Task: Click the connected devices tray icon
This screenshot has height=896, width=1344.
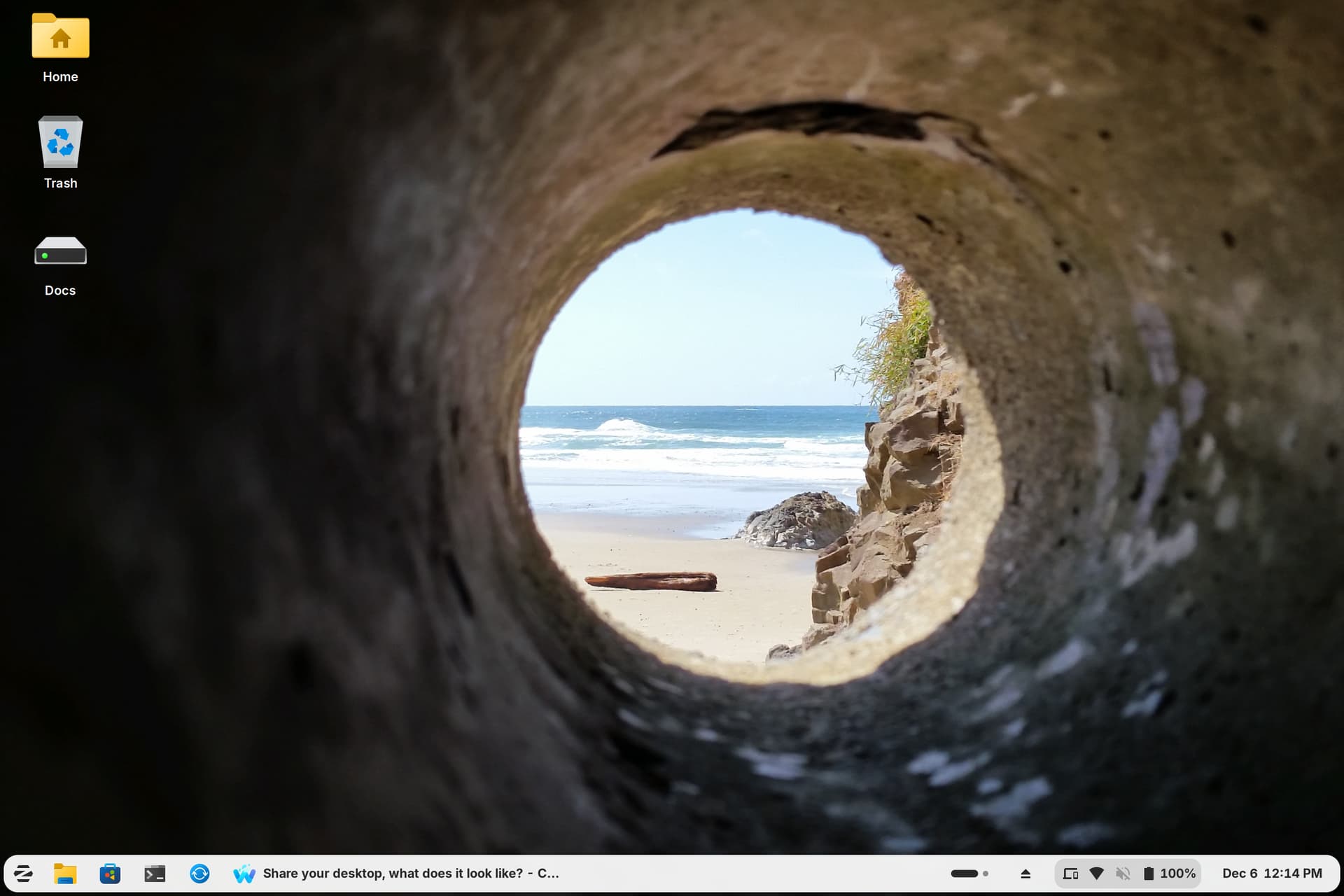Action: [x=1070, y=873]
